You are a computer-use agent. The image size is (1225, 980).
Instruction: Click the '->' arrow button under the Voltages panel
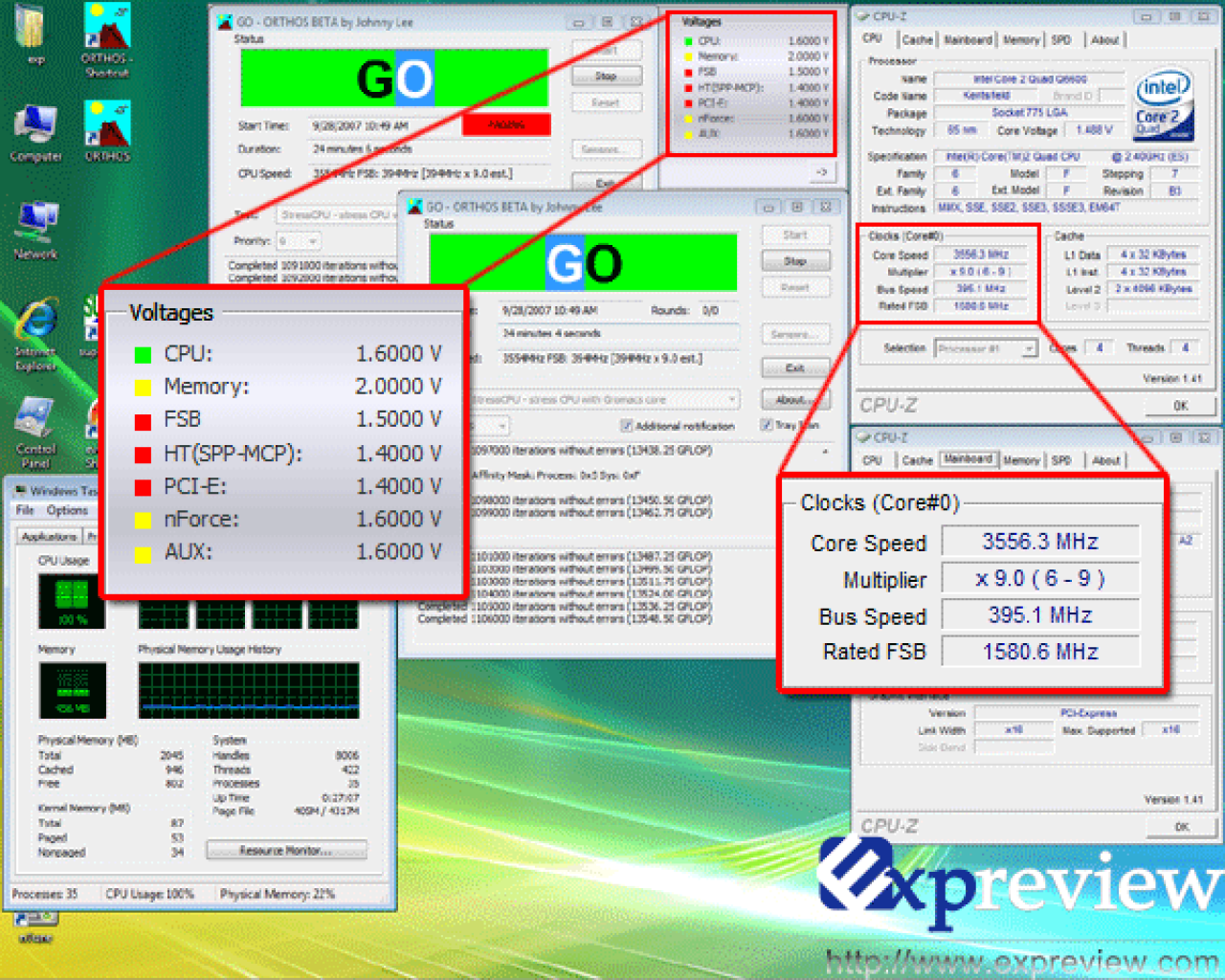821,172
